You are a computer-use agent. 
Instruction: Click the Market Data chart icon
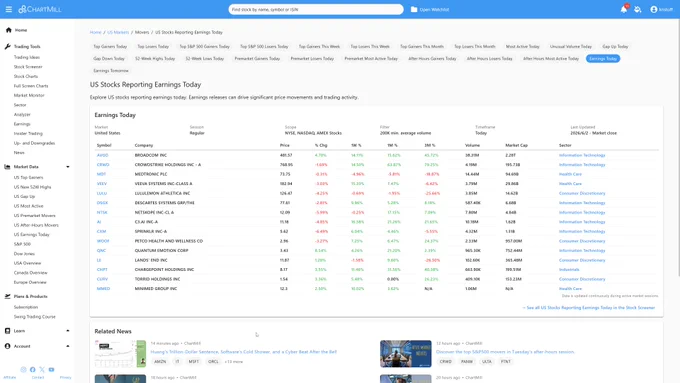click(7, 167)
